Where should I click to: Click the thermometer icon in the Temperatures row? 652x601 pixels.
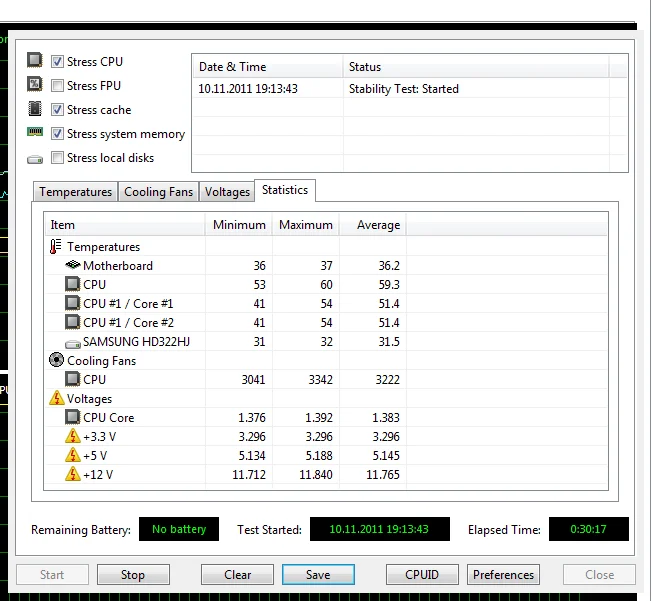55,246
